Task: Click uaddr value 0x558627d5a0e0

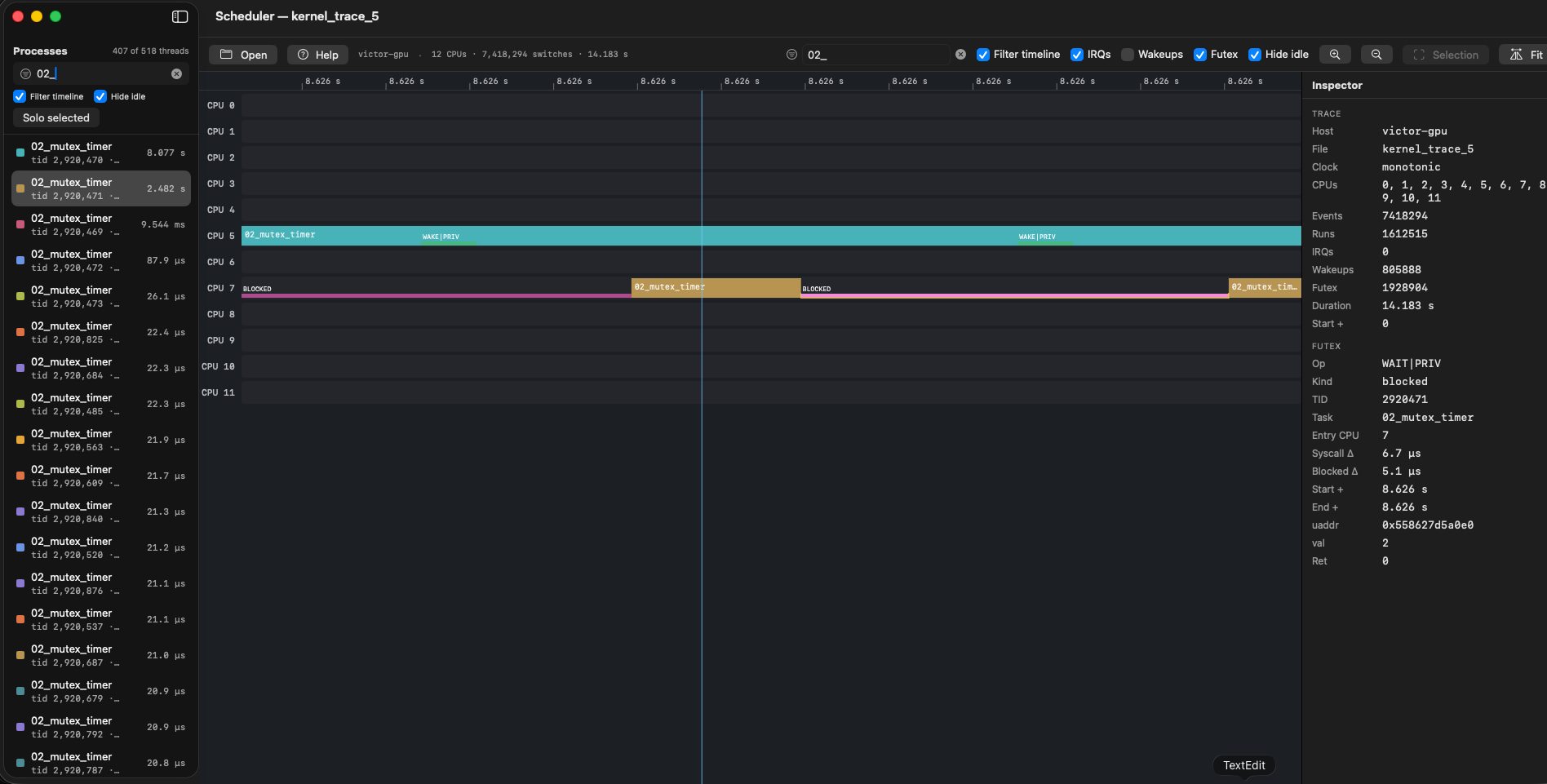Action: tap(1427, 525)
